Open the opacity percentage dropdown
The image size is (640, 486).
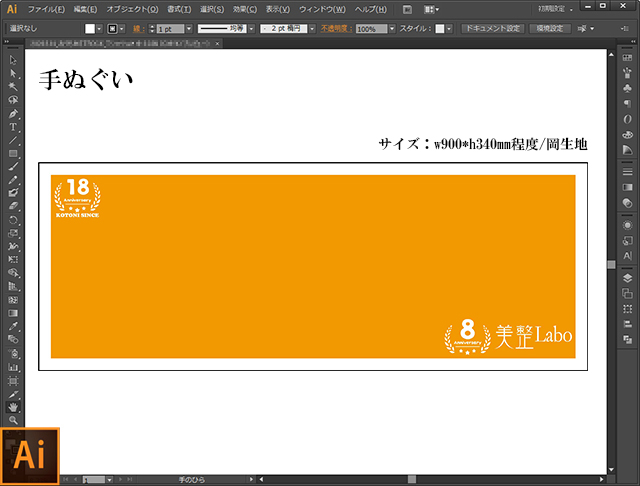393,29
